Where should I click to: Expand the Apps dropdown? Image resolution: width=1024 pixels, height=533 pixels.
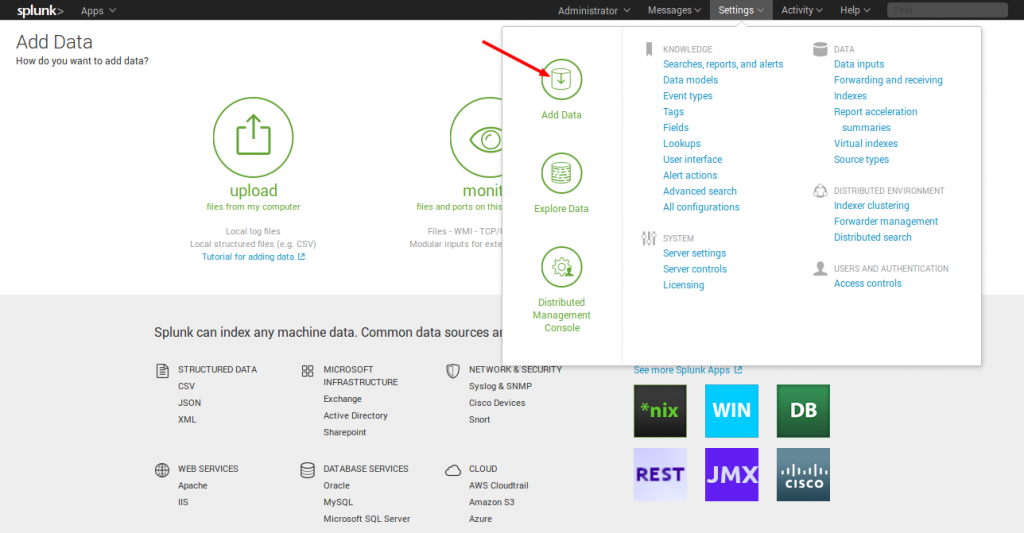click(x=98, y=10)
